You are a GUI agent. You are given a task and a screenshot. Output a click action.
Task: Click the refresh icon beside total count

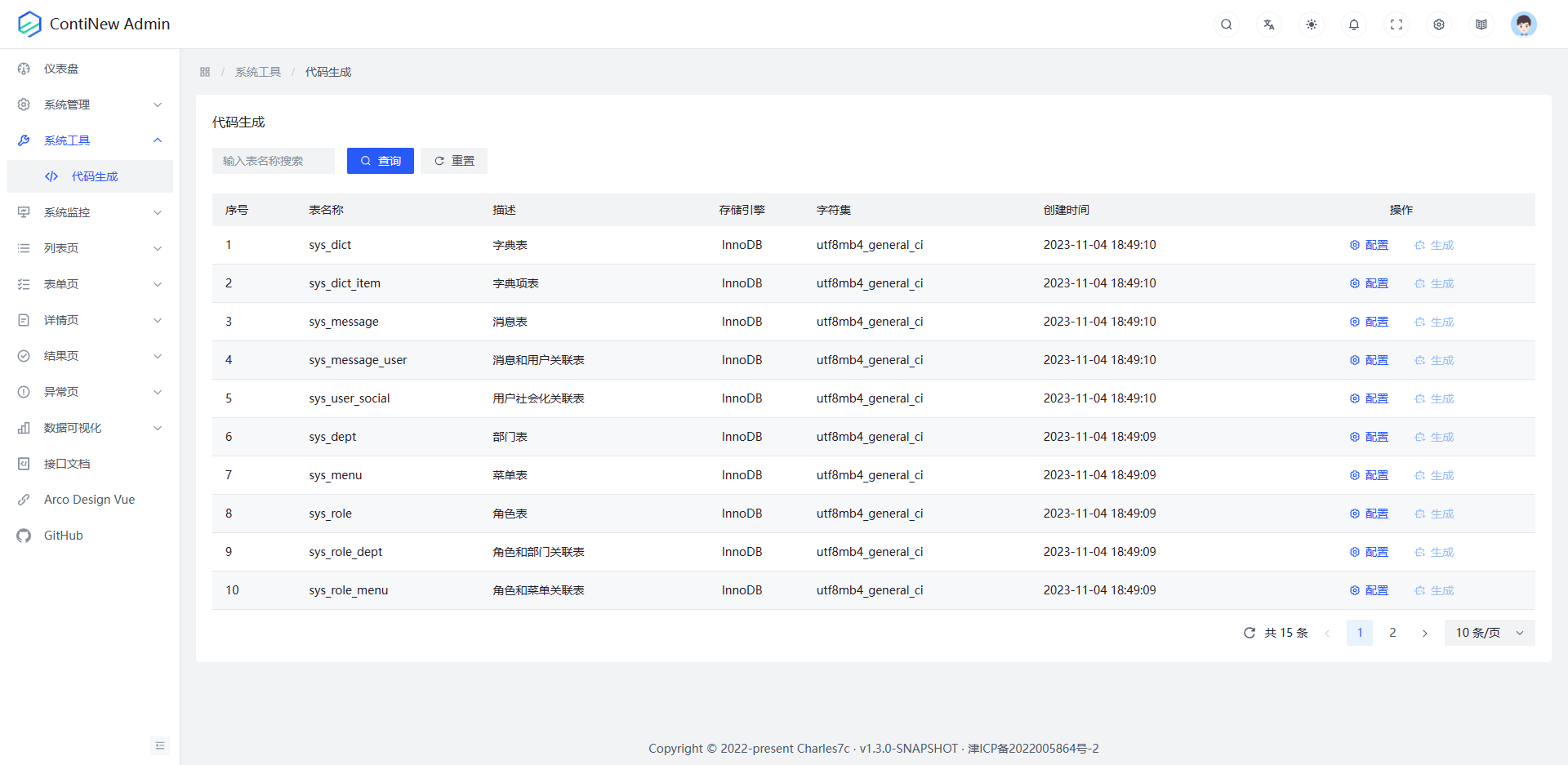[1249, 633]
